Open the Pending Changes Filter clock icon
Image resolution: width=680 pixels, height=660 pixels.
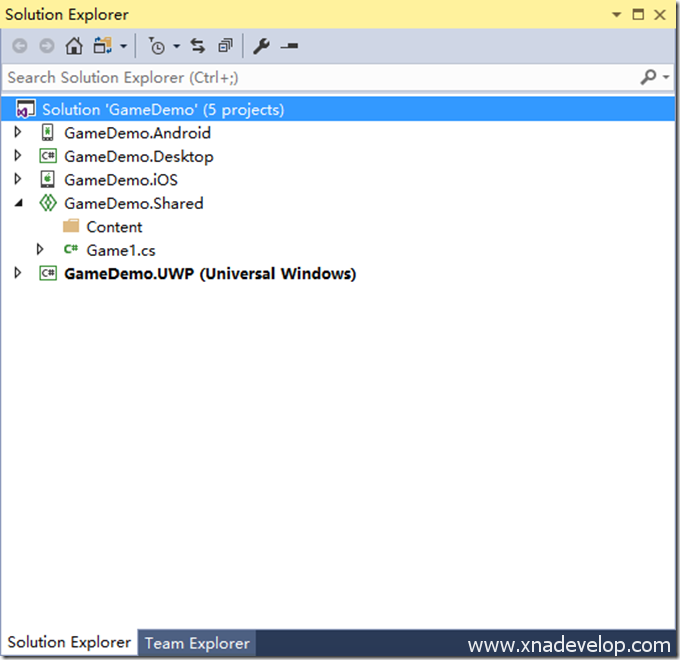(x=157, y=46)
